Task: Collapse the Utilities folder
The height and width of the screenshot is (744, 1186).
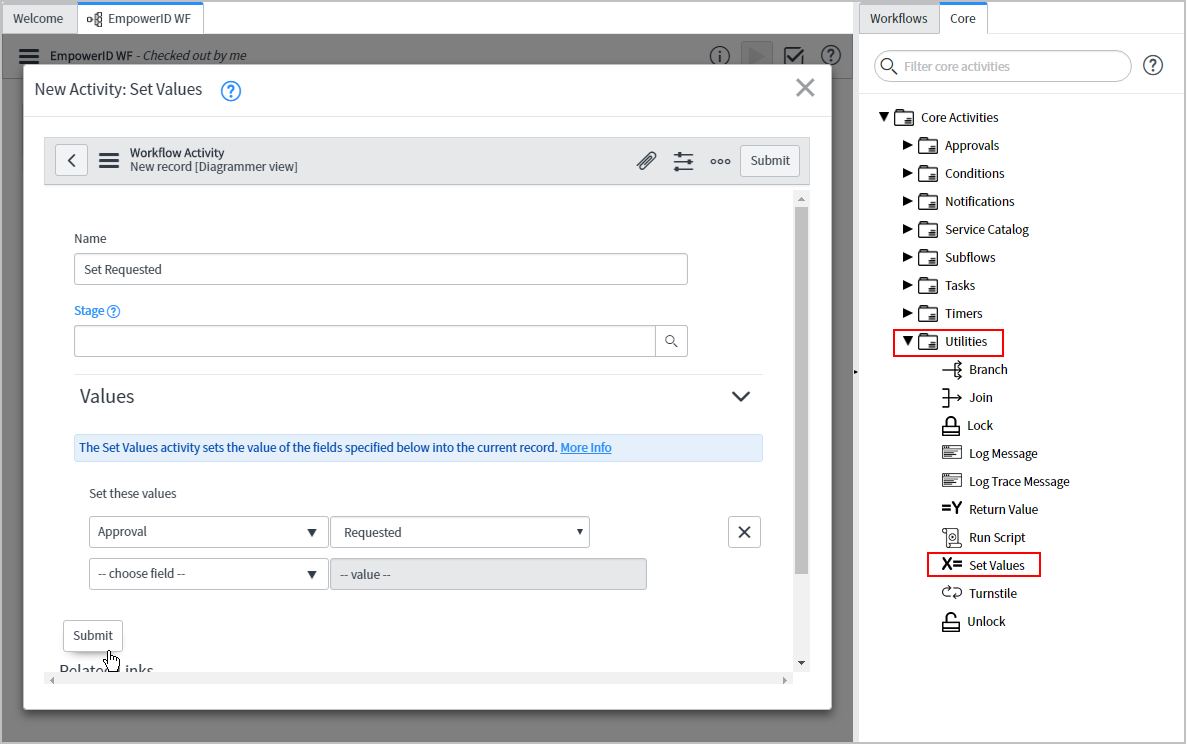Action: click(908, 341)
